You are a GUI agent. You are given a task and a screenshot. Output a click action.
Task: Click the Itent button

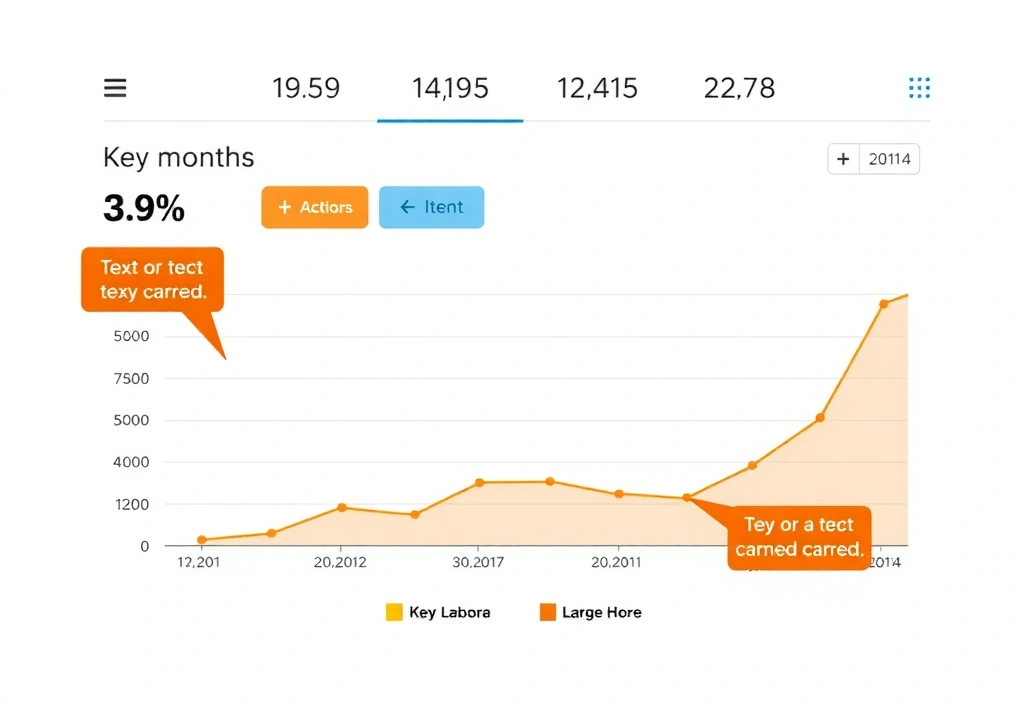431,207
